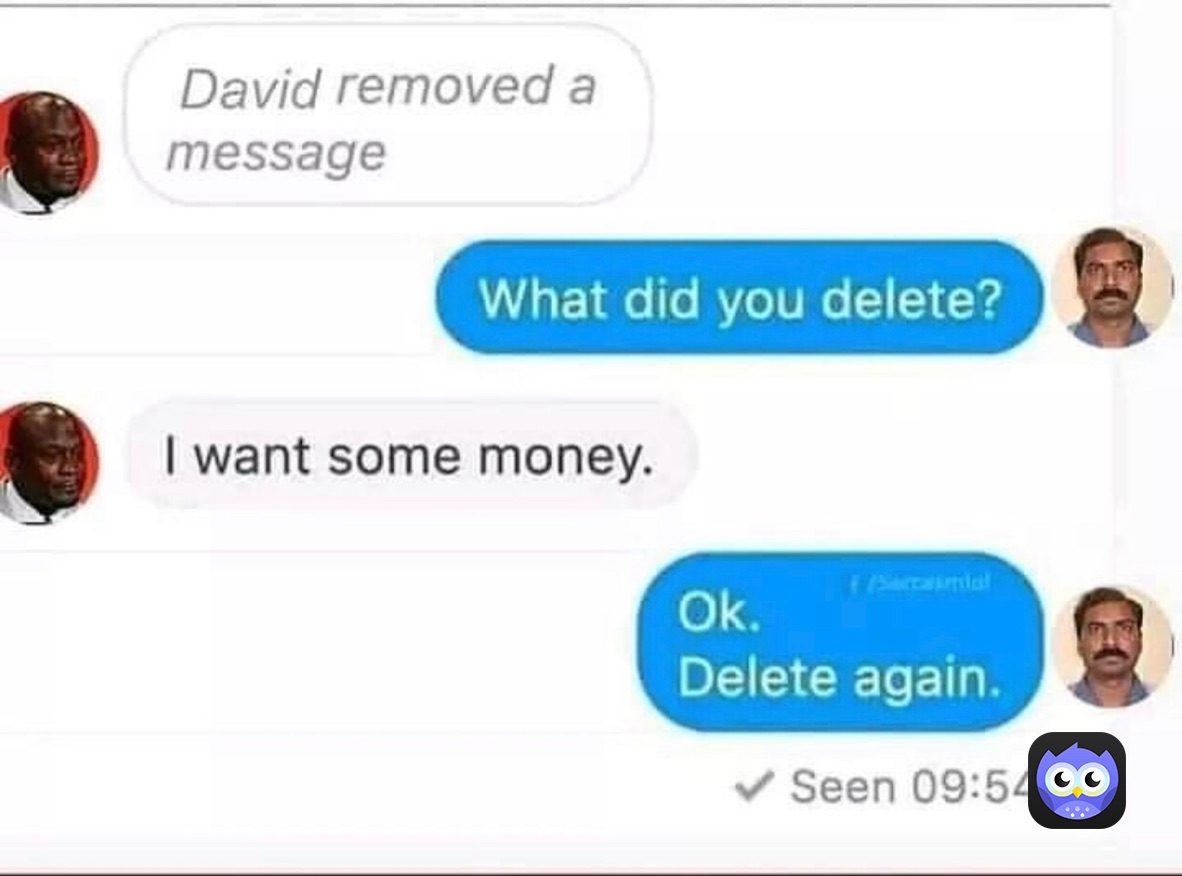Click the purple owl app icon

pos(1076,780)
